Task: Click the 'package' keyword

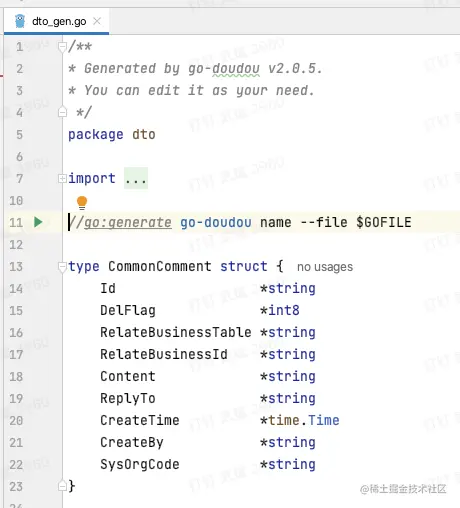Action: (x=96, y=135)
